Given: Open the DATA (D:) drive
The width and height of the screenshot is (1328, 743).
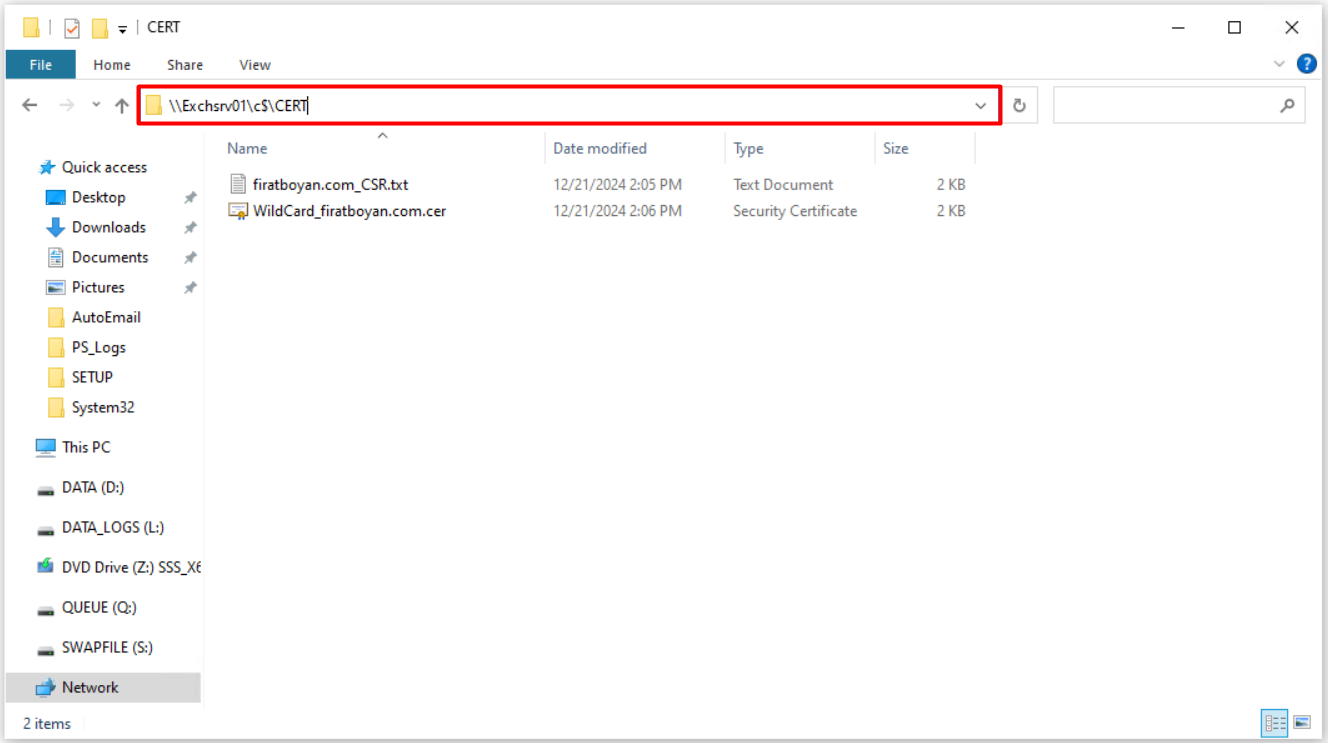Looking at the screenshot, I should [92, 487].
